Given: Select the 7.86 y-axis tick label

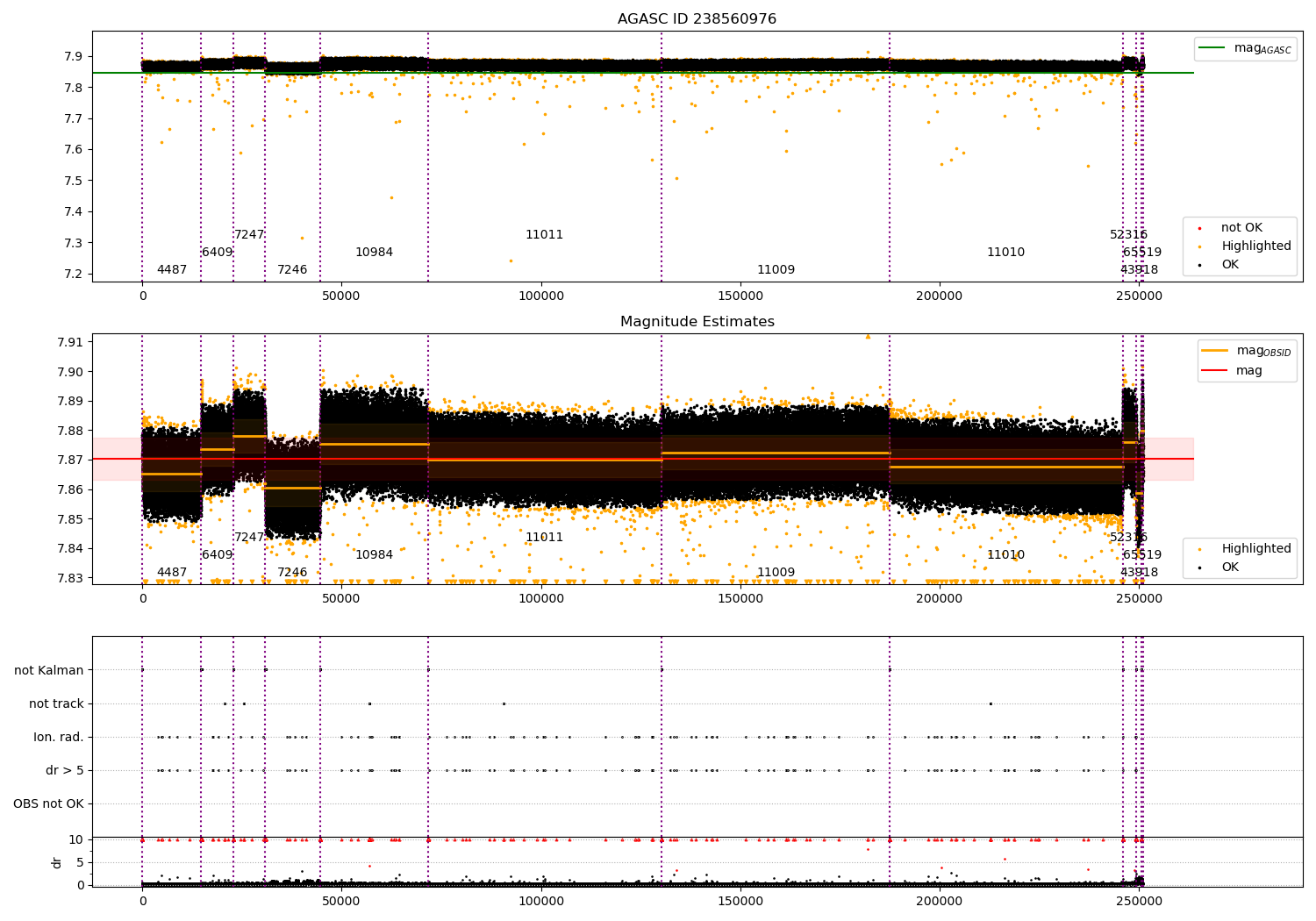Looking at the screenshot, I should pyautogui.click(x=69, y=489).
